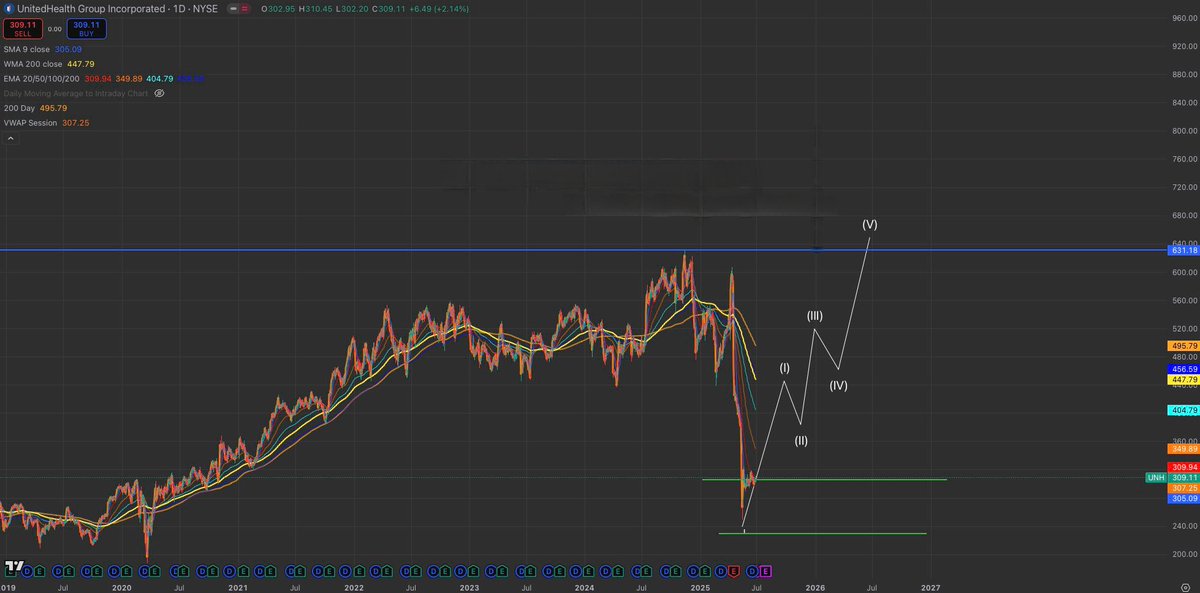Screen dimensions: 1200x593
Task: Click the purple upcoming earnings E marker
Action: tap(765, 570)
